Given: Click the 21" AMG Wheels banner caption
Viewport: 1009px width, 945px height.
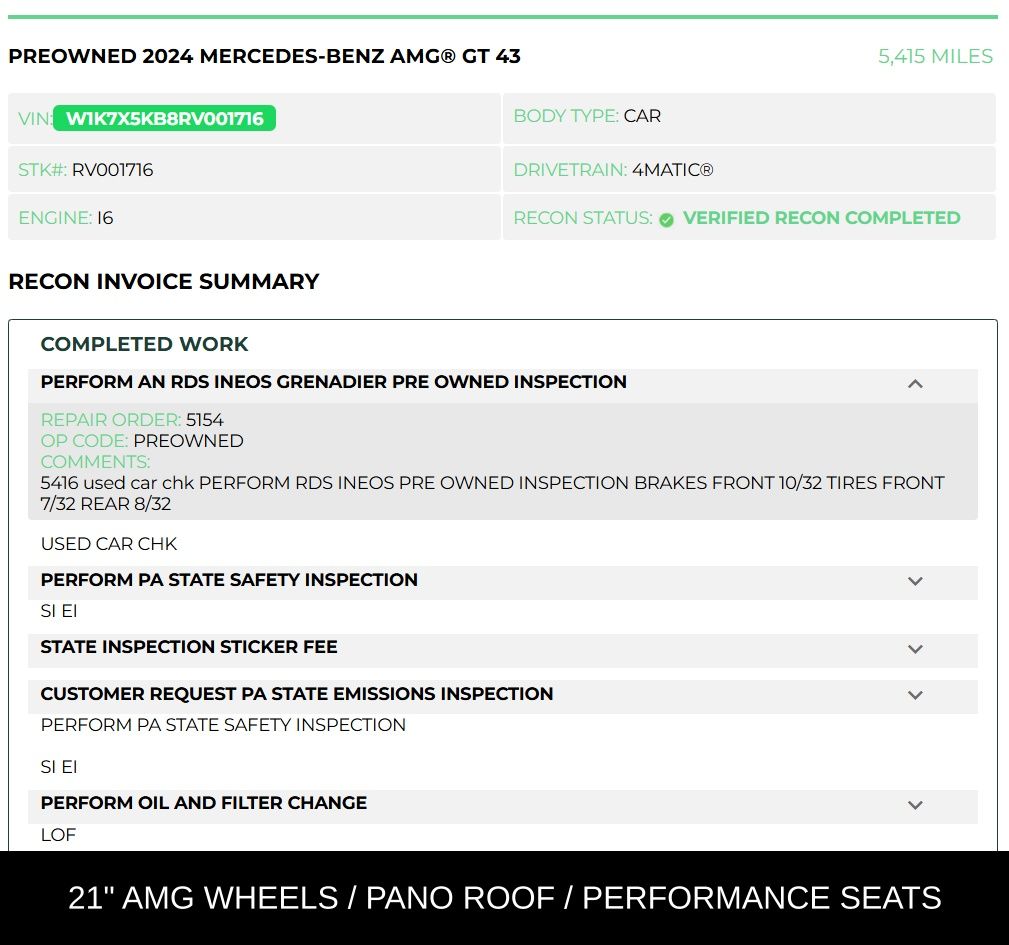Looking at the screenshot, I should tap(504, 898).
